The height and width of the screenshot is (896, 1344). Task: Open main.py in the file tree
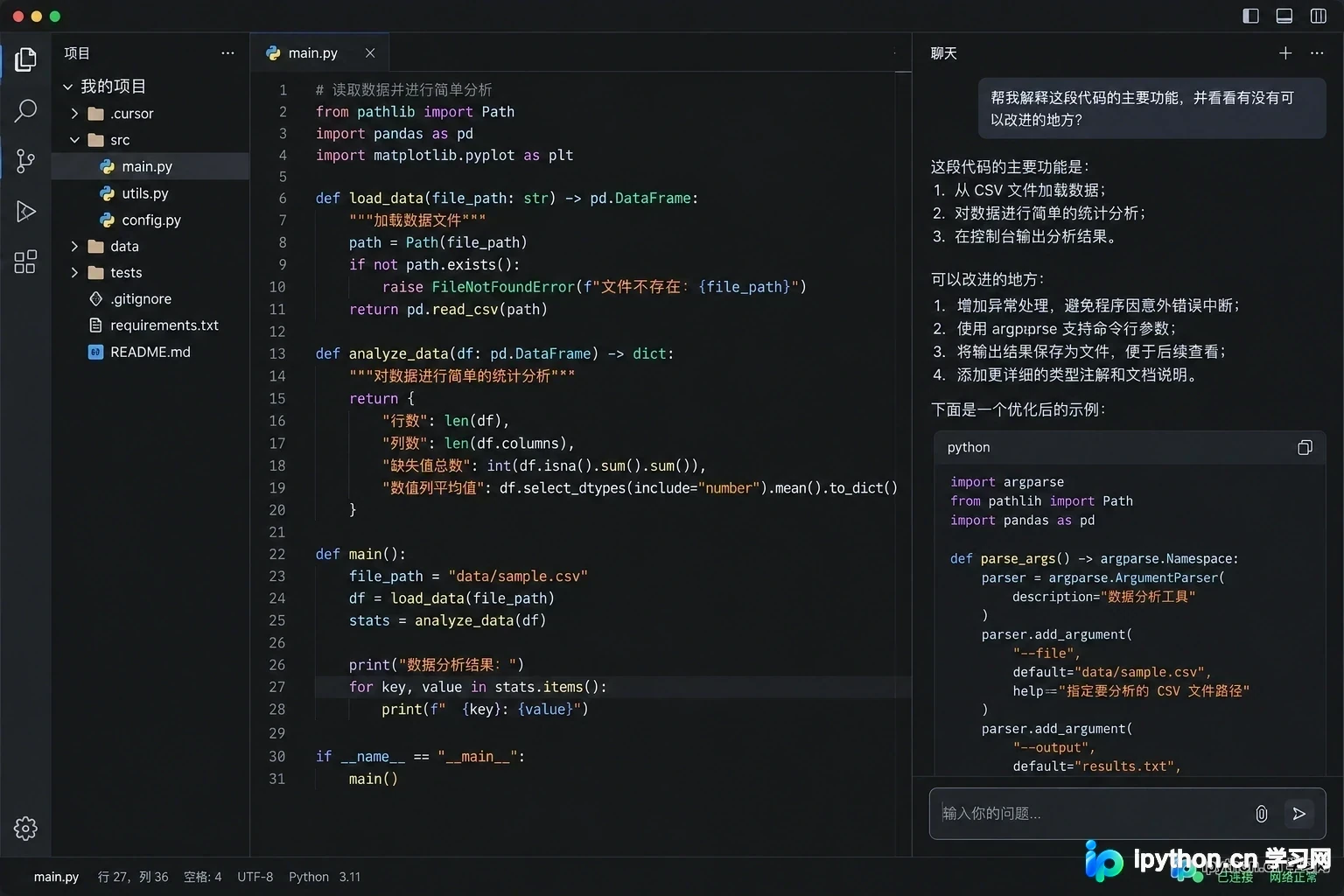(x=150, y=166)
